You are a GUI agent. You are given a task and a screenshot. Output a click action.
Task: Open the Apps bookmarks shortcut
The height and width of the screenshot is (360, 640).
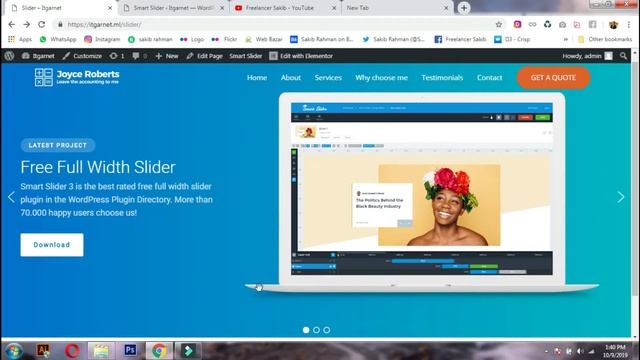[x=20, y=39]
